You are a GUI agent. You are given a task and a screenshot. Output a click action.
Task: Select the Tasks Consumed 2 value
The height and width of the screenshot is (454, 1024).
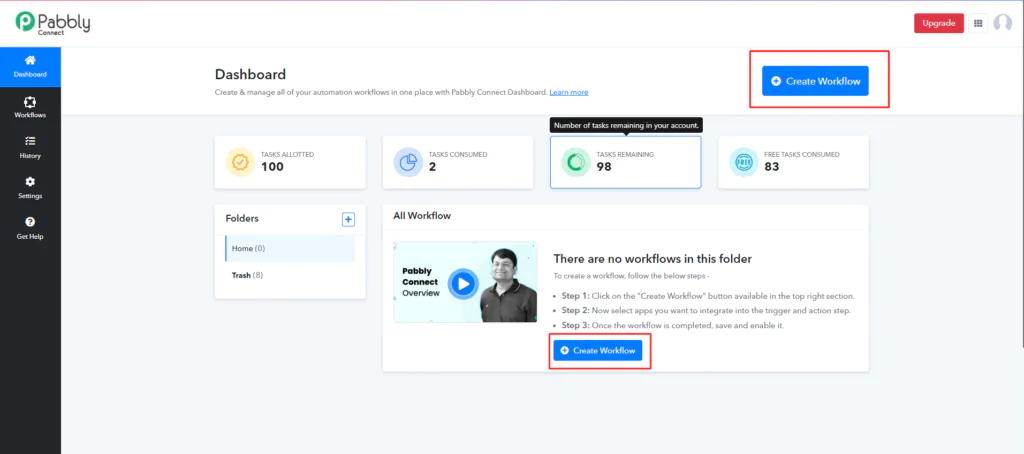coord(432,167)
